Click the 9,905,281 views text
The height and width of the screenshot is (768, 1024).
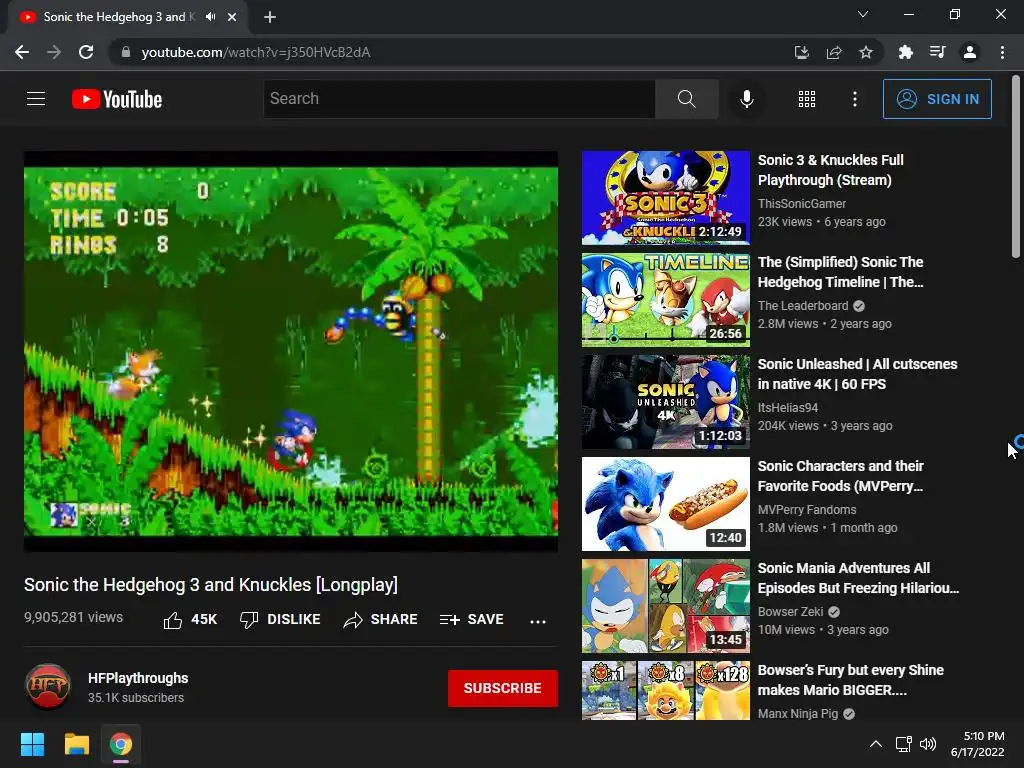coord(73,617)
